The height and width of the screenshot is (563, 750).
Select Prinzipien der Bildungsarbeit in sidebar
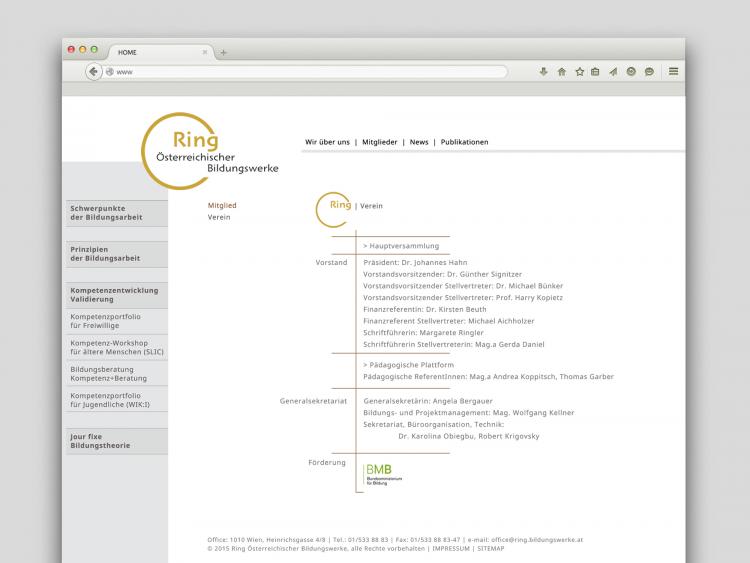point(117,254)
